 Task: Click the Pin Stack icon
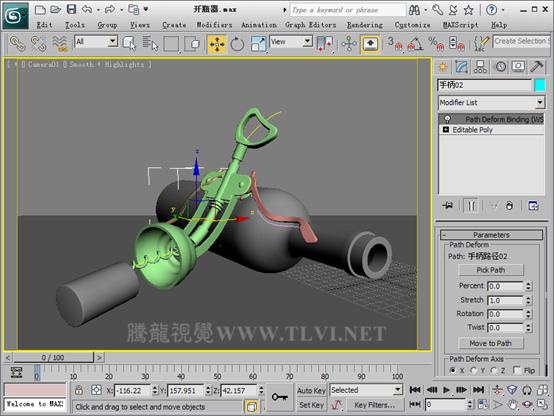coord(448,205)
